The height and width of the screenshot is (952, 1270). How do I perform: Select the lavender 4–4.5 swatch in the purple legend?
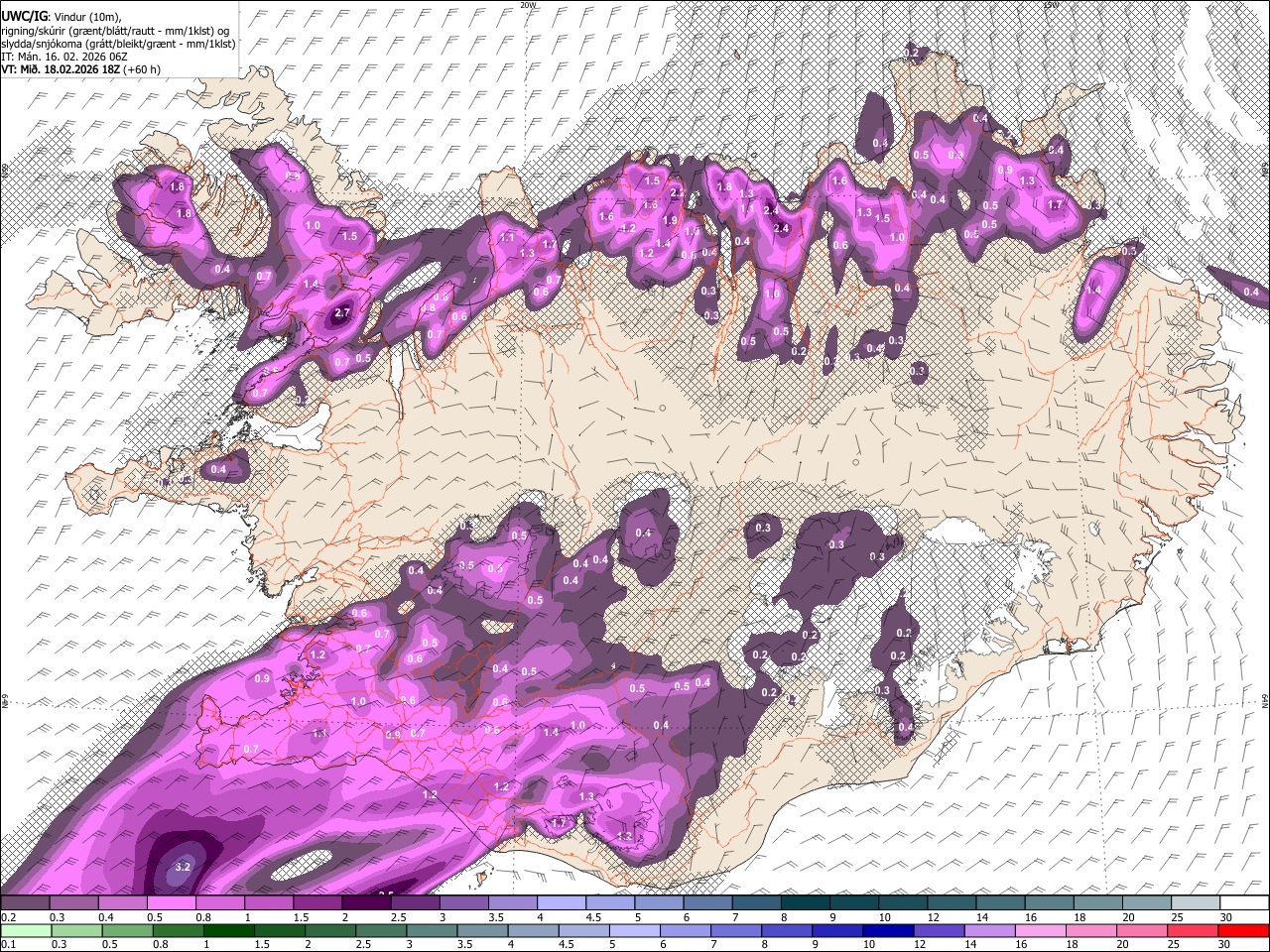pos(561,902)
